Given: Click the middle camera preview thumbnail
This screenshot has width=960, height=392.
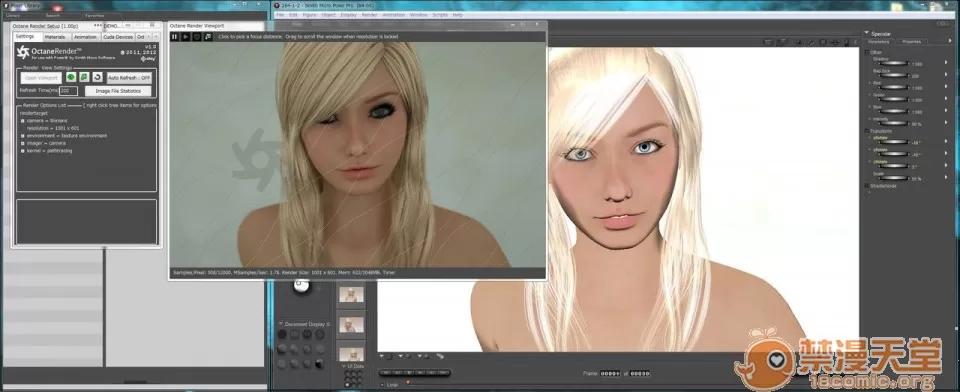Looking at the screenshot, I should click(x=351, y=325).
